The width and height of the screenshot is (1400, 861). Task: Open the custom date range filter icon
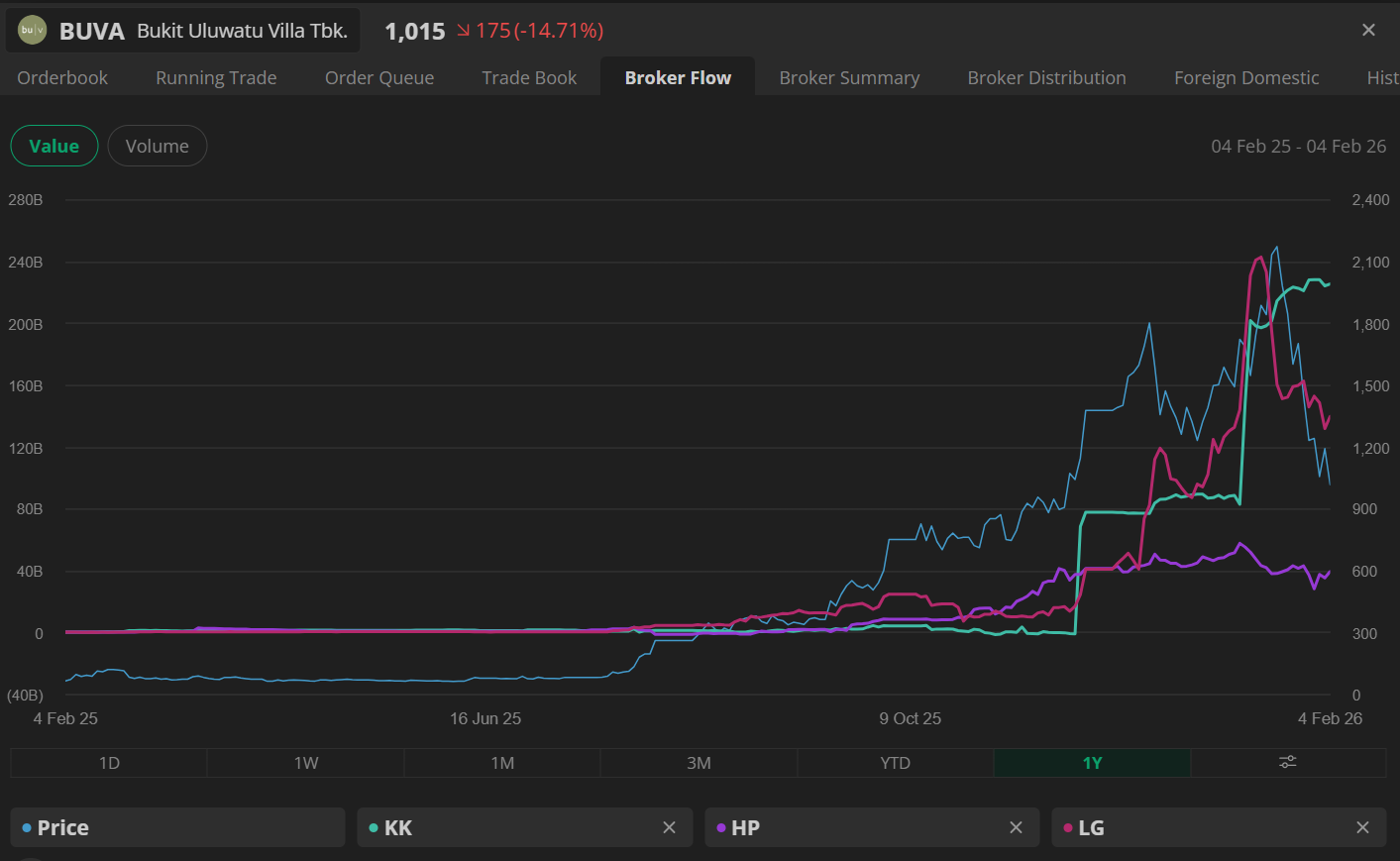pyautogui.click(x=1287, y=763)
